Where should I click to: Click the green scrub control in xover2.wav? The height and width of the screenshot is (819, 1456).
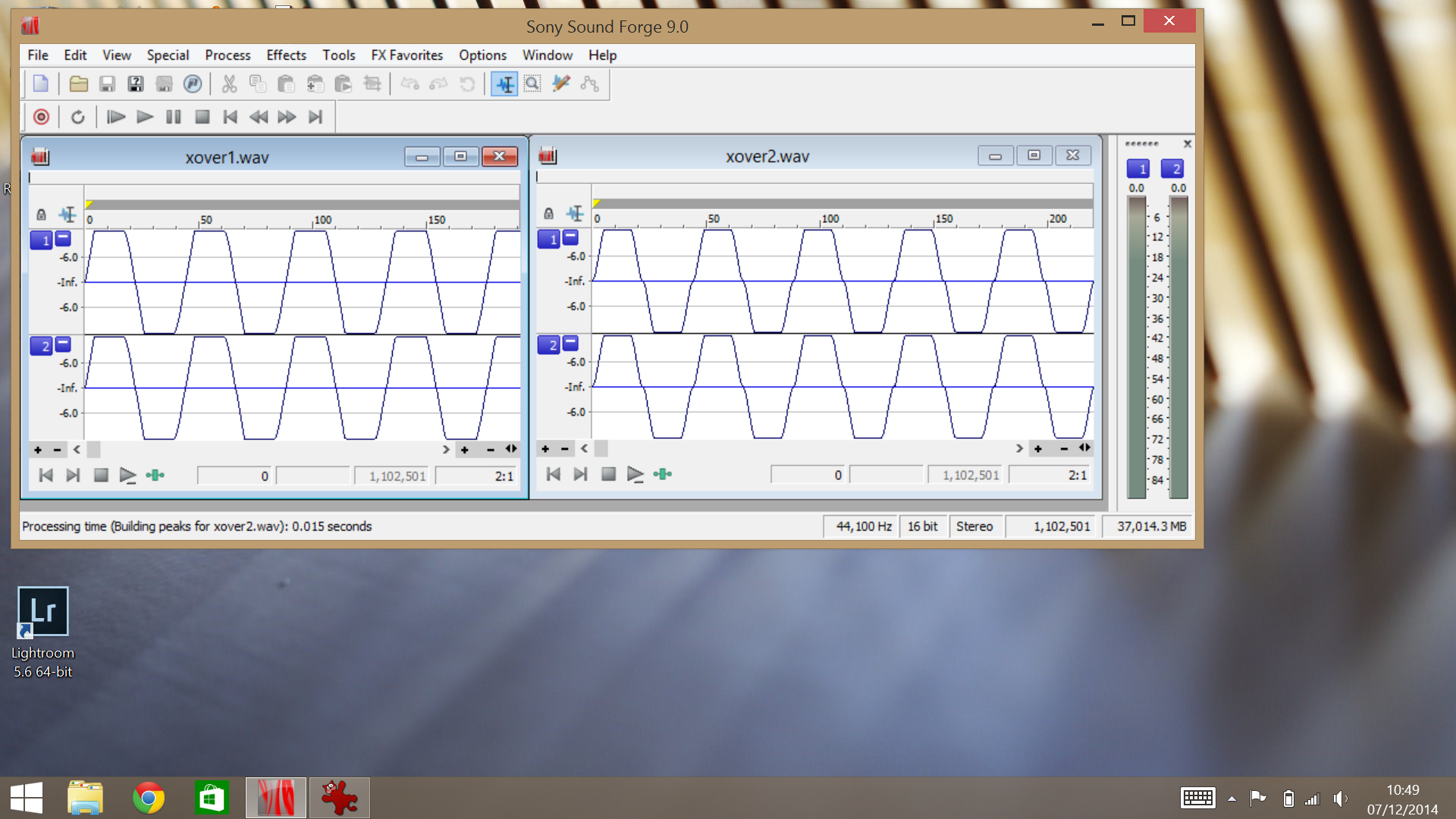coord(662,475)
